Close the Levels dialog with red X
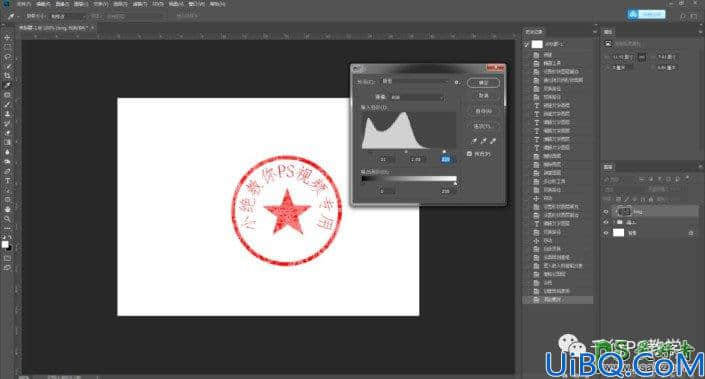 495,68
